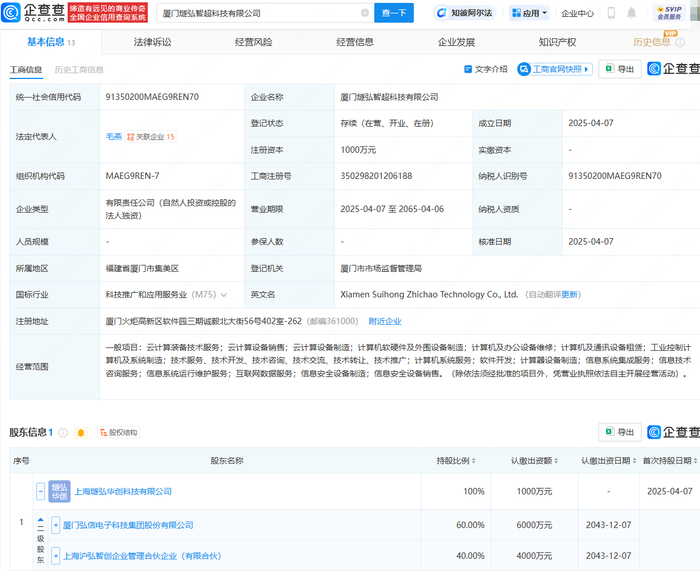700x571 pixels.
Task: Switch to the 历史工商信息 sub-tab
Action: point(79,69)
